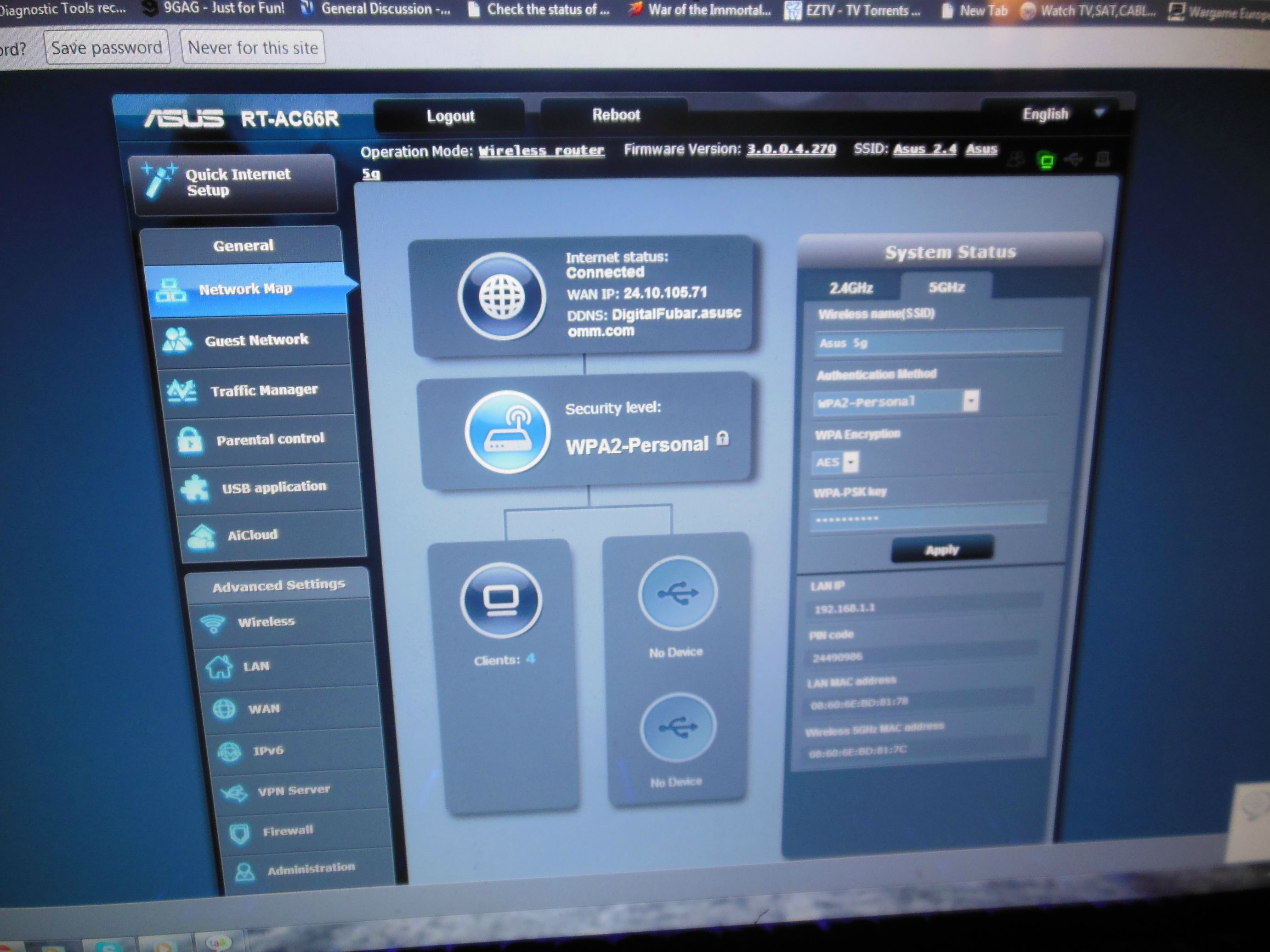Open the EZTV - TV Torrents browser tab
1270x952 pixels.
[854, 10]
